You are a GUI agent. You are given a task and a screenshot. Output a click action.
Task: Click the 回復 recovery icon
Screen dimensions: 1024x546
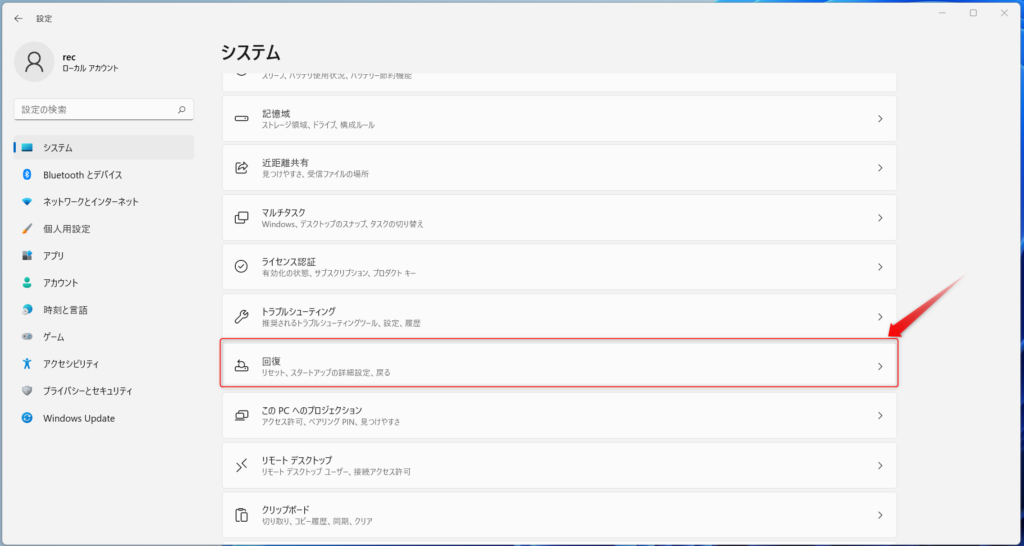click(242, 366)
